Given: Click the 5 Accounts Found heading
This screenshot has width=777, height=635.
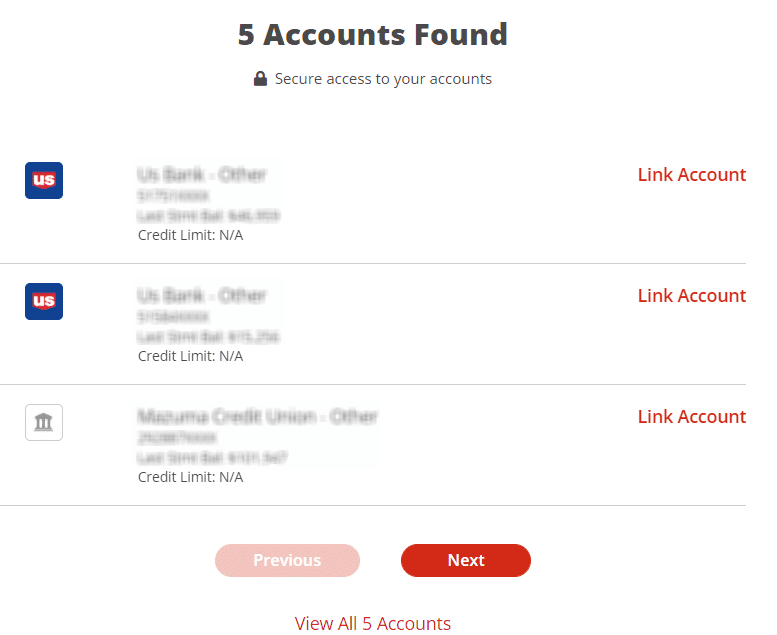Looking at the screenshot, I should click(373, 35).
